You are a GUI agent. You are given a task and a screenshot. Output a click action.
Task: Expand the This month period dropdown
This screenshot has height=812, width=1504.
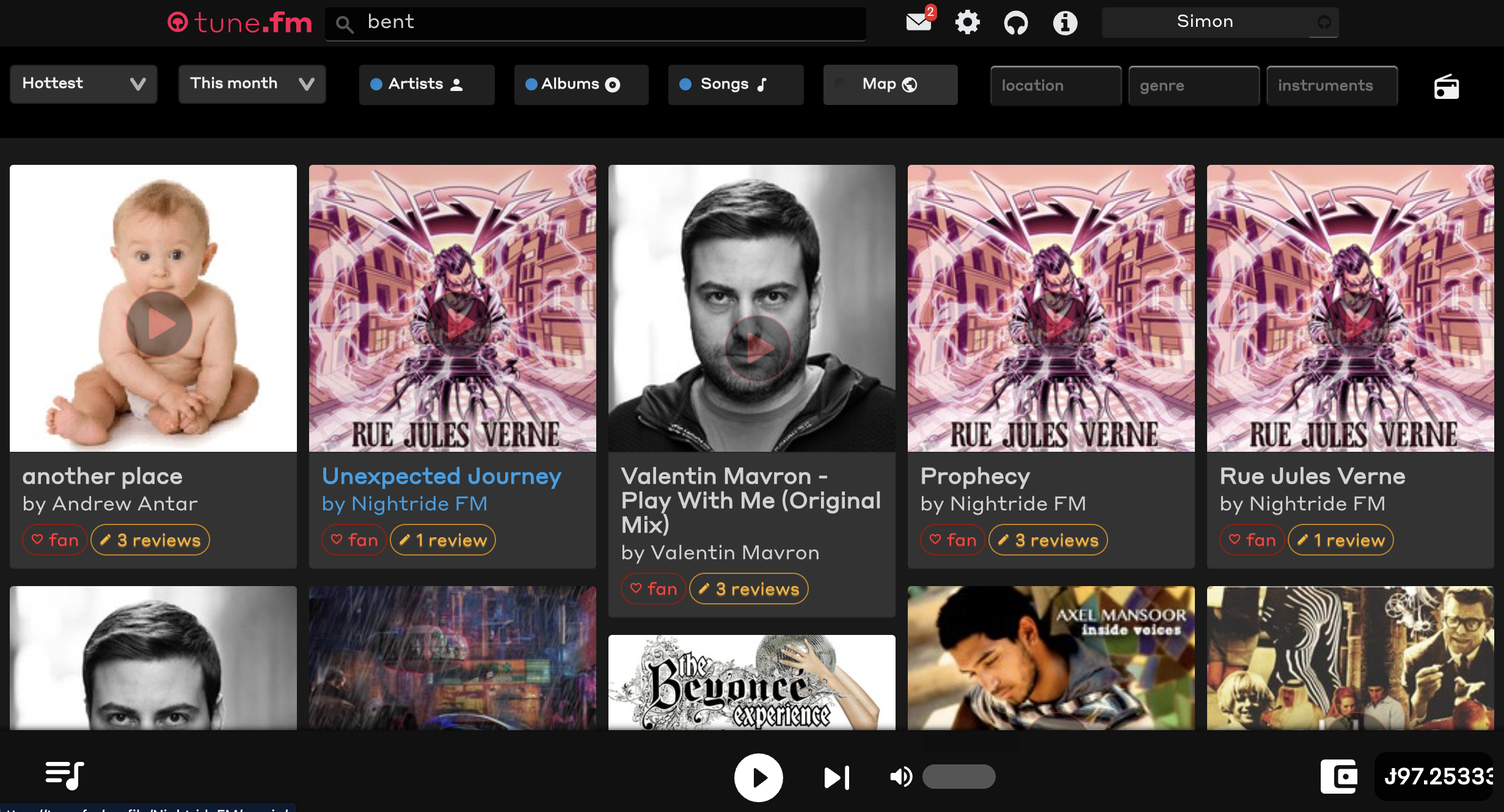click(x=252, y=84)
